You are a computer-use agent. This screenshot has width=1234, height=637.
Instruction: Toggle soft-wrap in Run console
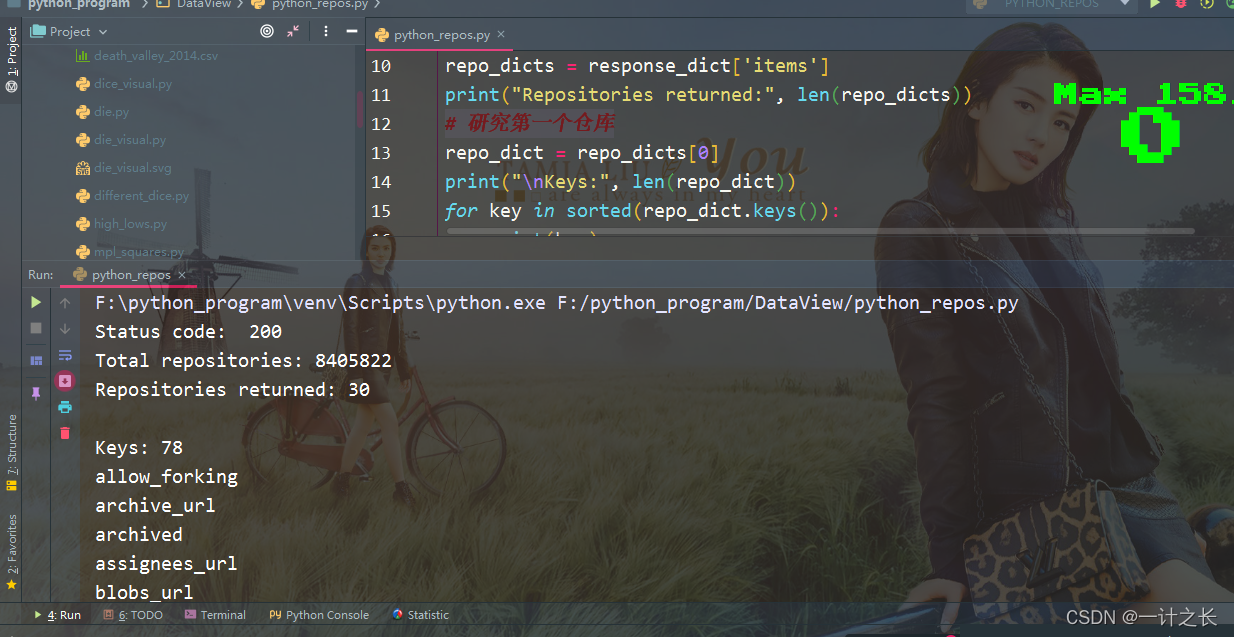pos(65,355)
